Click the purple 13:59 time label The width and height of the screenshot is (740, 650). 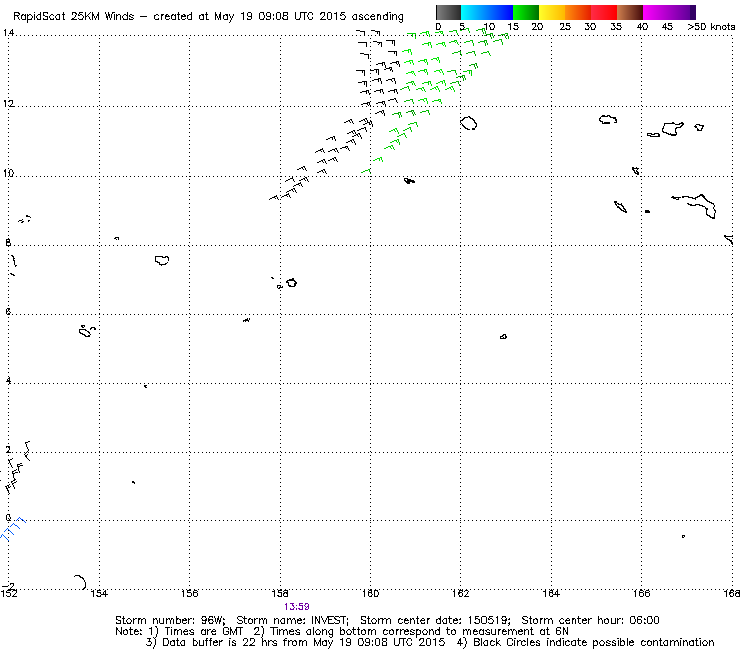pos(296,607)
